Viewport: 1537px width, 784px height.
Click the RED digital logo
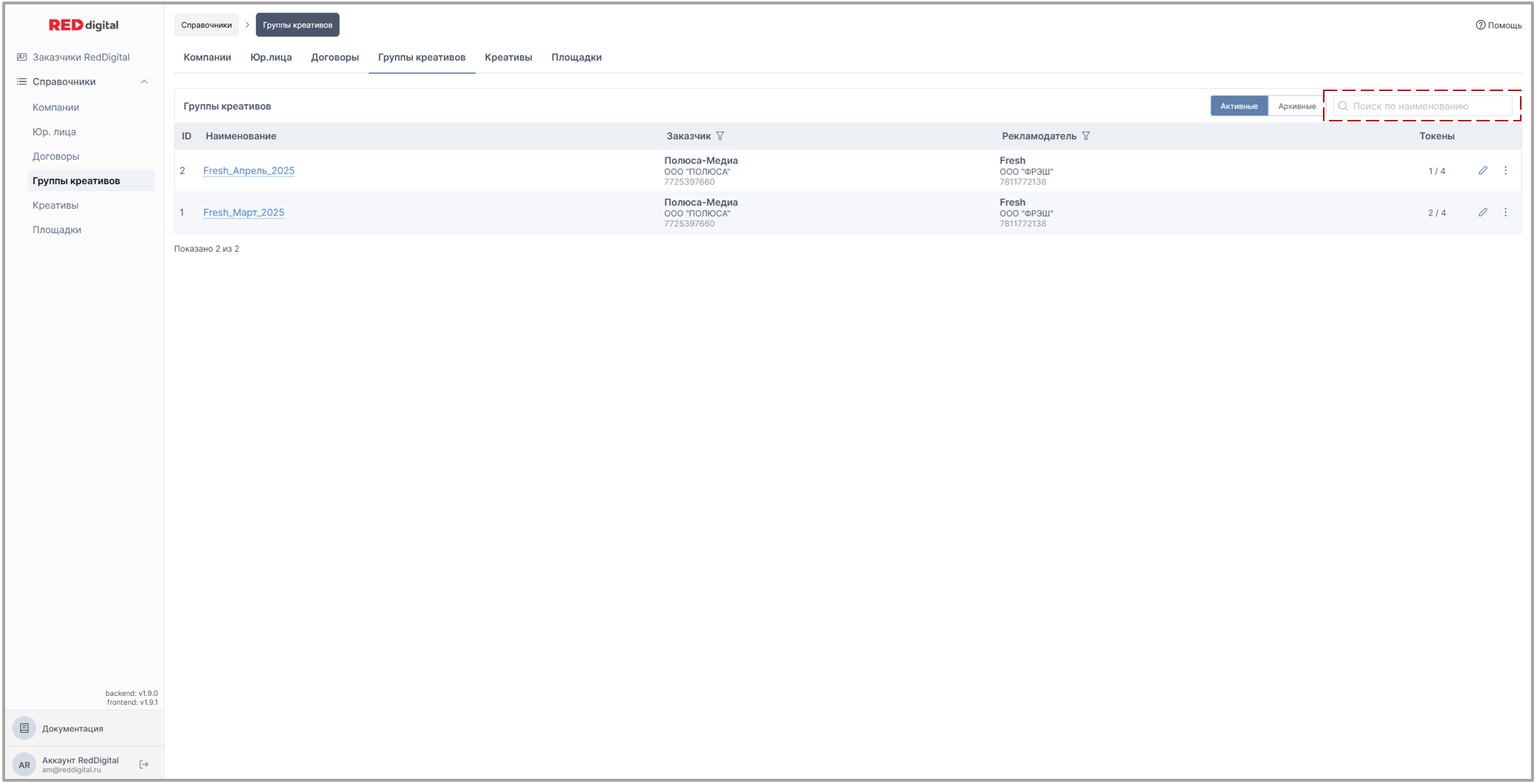[x=84, y=25]
